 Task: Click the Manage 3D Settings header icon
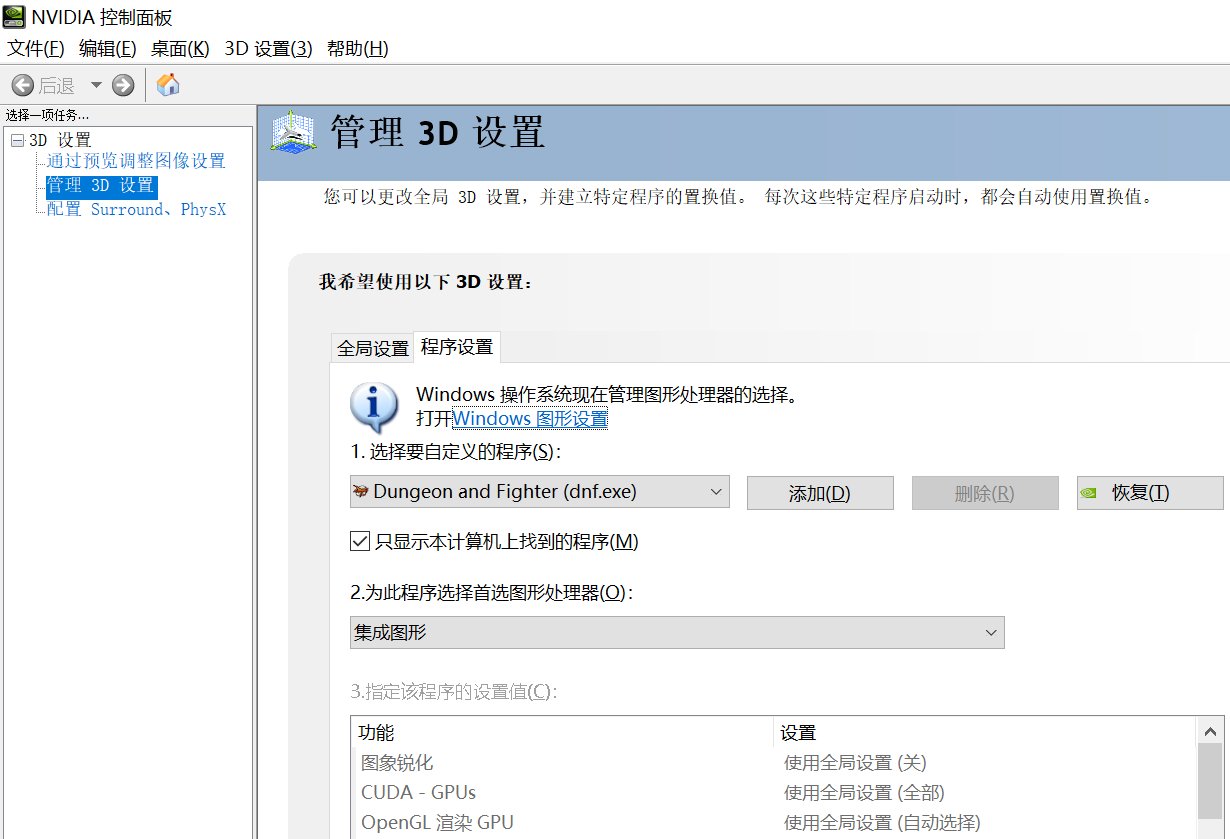click(294, 131)
